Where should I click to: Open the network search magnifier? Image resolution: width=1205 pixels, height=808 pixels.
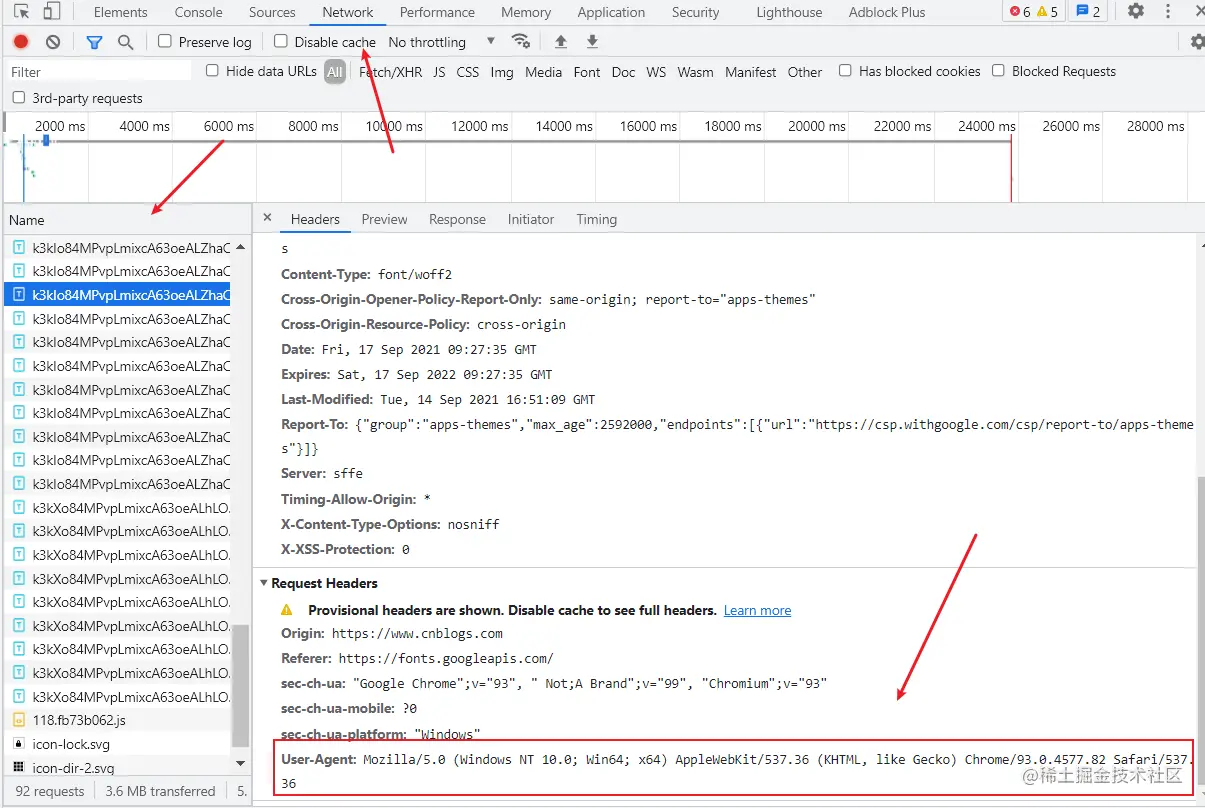point(125,42)
